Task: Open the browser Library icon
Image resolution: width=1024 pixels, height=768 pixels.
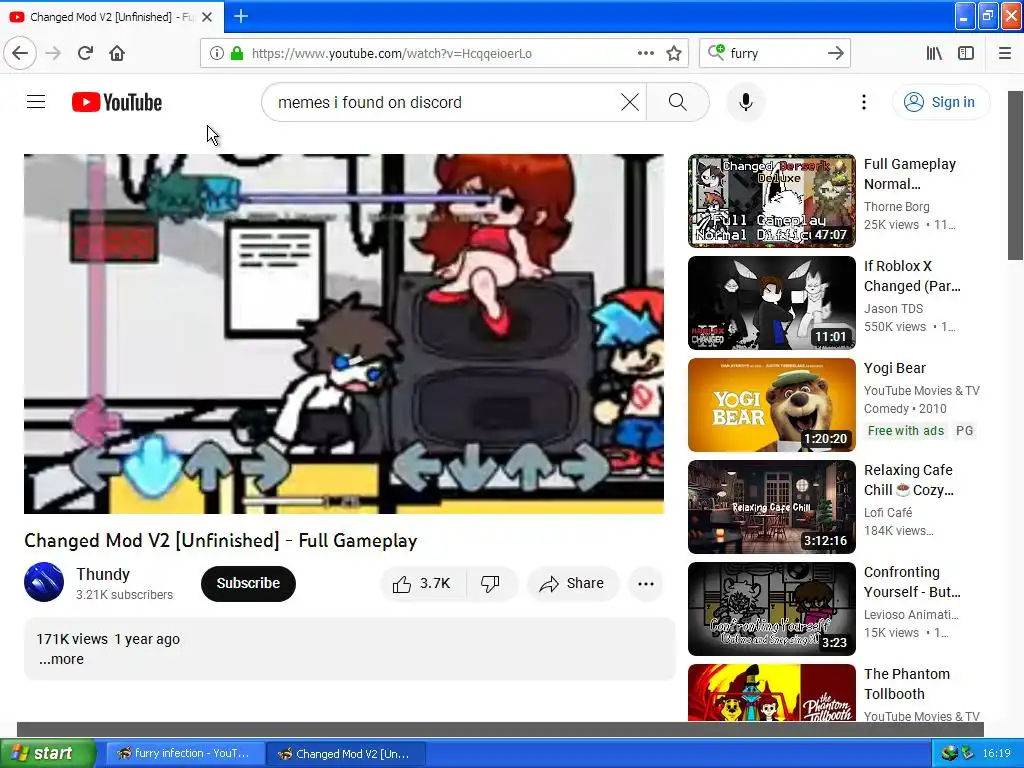Action: point(934,54)
